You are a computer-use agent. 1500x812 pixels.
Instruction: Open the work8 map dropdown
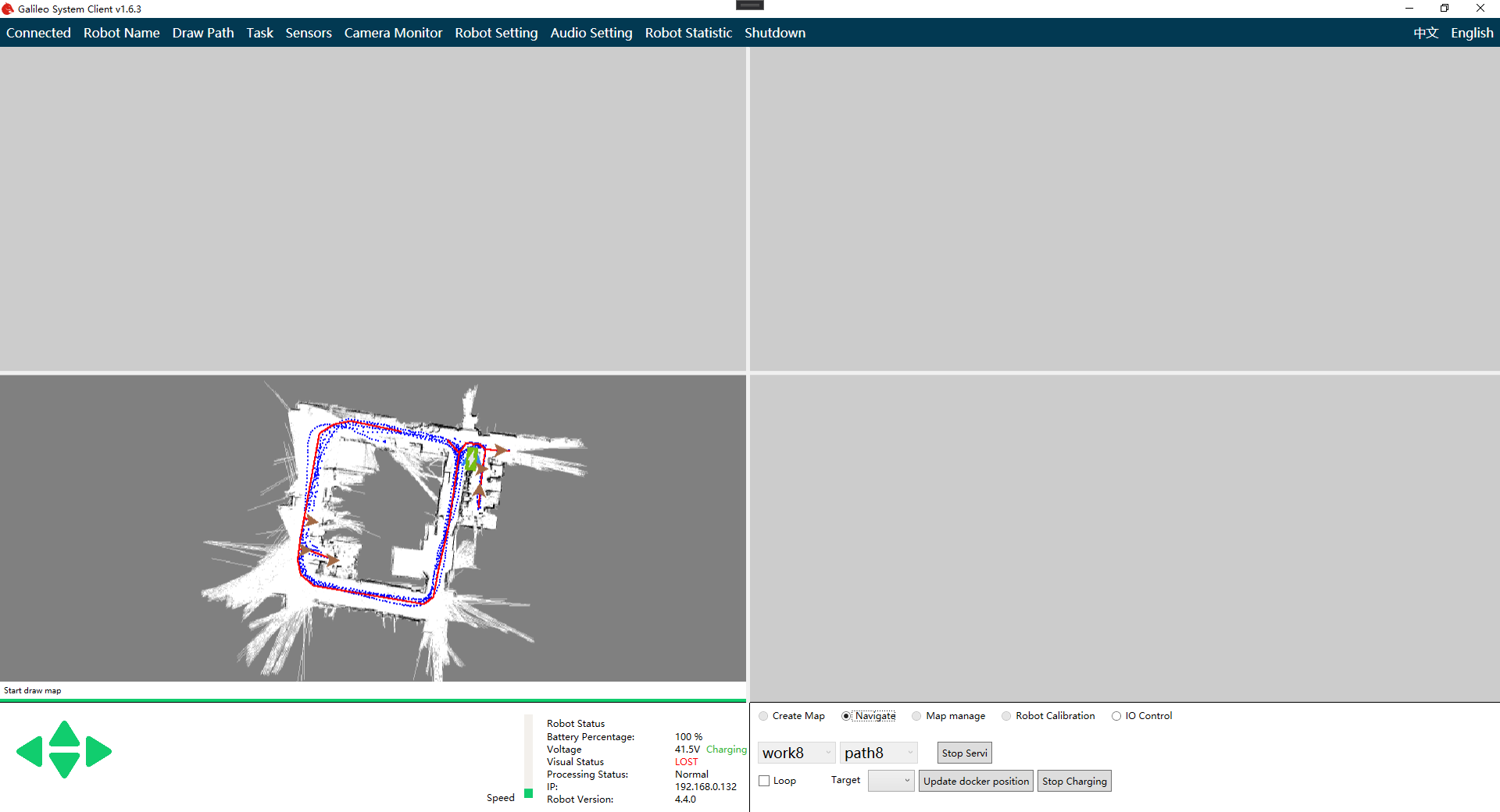[x=796, y=753]
